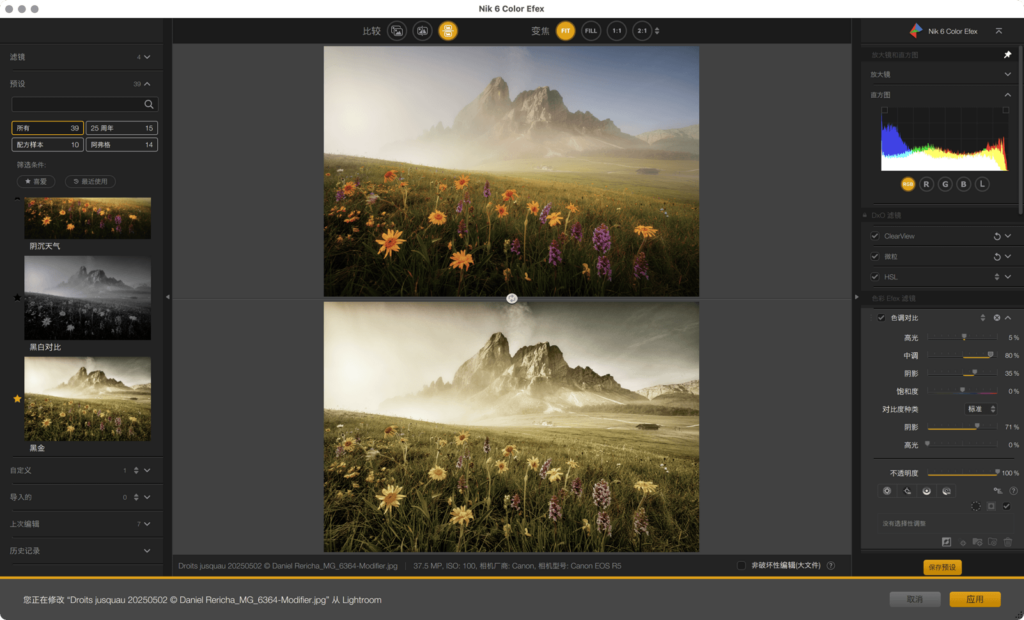
Task: Select the second control line tool icon
Action: (907, 491)
